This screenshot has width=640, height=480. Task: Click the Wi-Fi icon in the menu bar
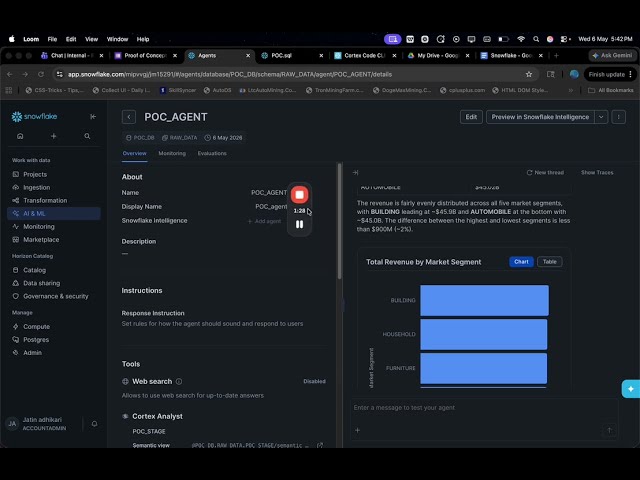coord(521,39)
